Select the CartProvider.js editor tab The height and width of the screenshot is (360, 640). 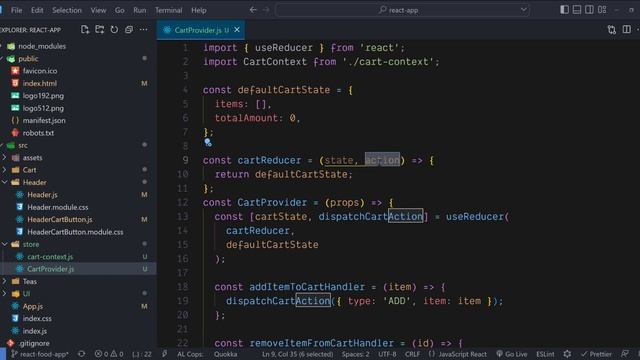(201, 30)
